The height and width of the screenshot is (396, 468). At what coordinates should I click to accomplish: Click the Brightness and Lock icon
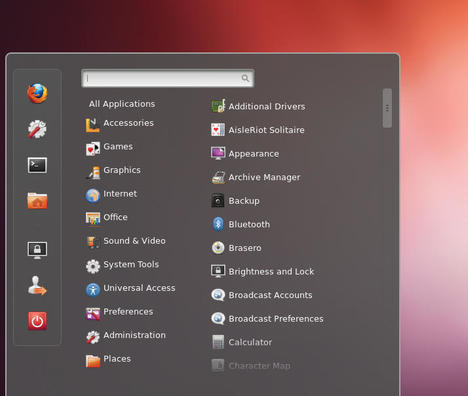click(x=218, y=271)
